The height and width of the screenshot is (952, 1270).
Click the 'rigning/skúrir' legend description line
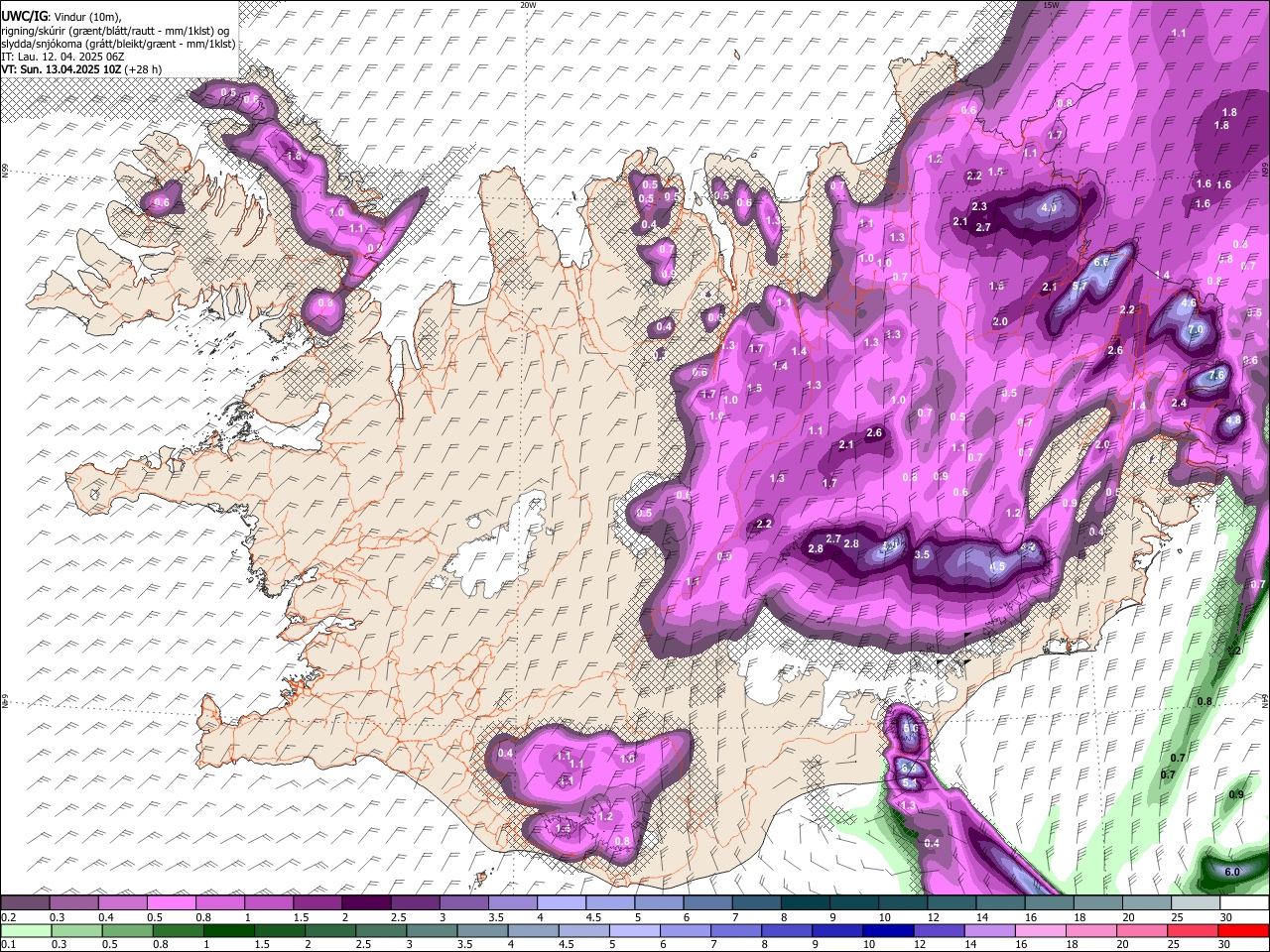tap(116, 31)
